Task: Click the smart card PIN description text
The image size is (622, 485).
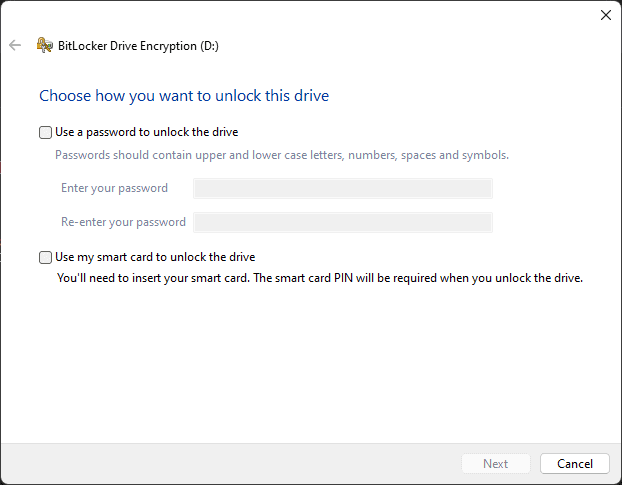Action: [x=320, y=278]
